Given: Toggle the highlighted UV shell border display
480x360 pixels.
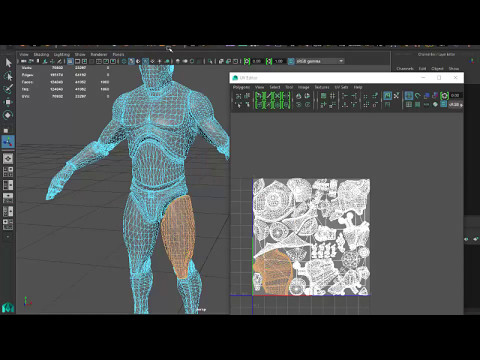Looking at the screenshot, I should click(387, 96).
